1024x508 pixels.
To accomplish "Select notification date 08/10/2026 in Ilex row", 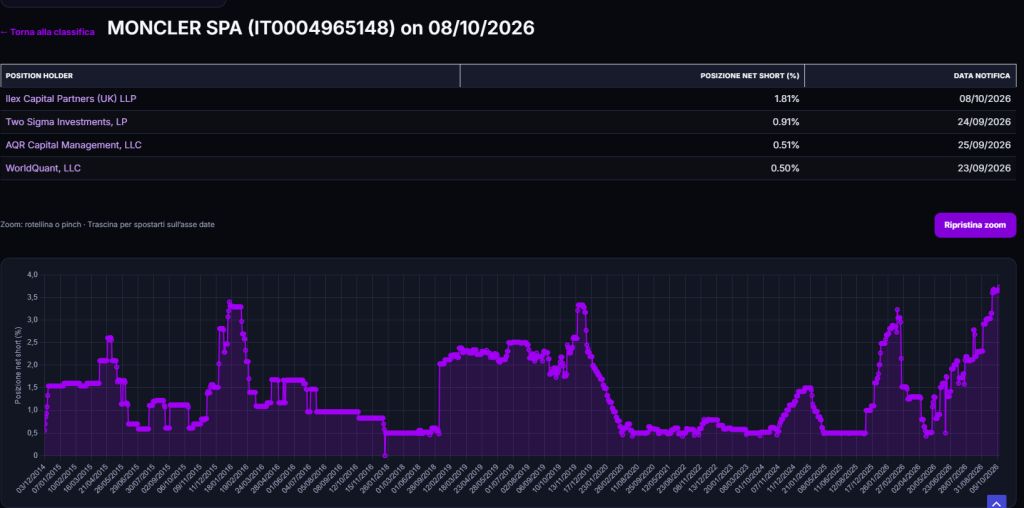I will coord(986,99).
